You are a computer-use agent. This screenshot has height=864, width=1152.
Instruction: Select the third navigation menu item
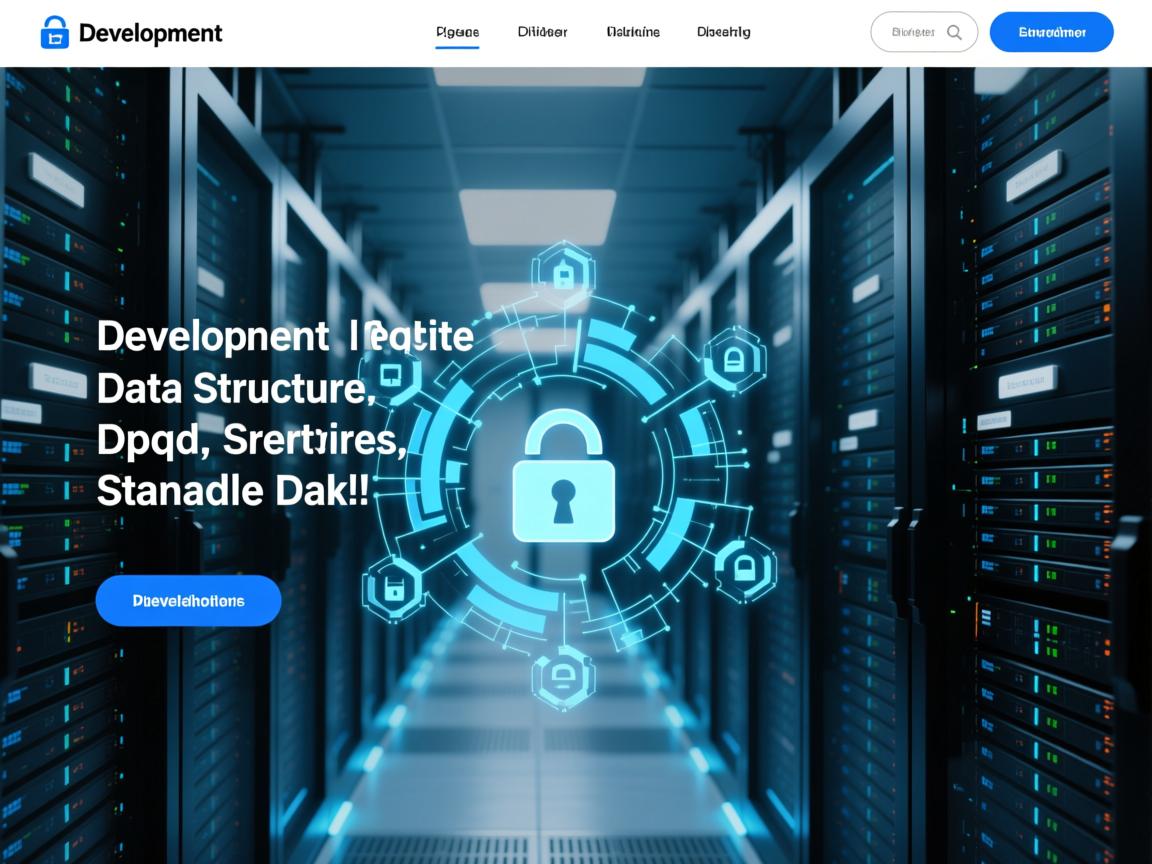pyautogui.click(x=633, y=32)
